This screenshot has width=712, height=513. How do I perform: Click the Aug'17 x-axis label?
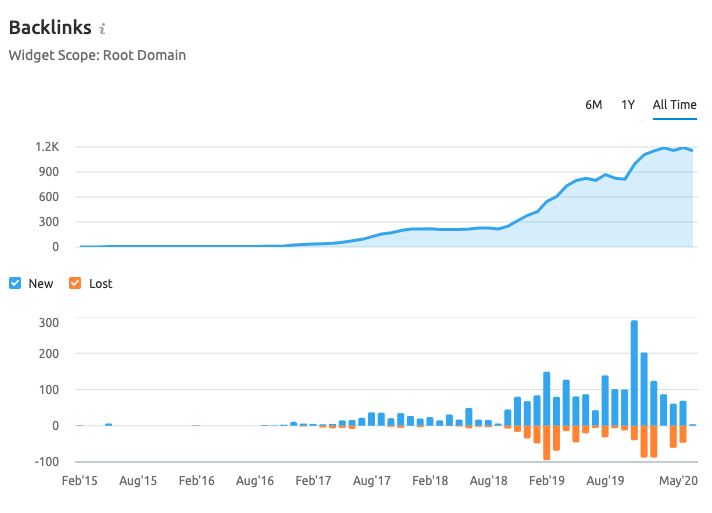(x=372, y=481)
